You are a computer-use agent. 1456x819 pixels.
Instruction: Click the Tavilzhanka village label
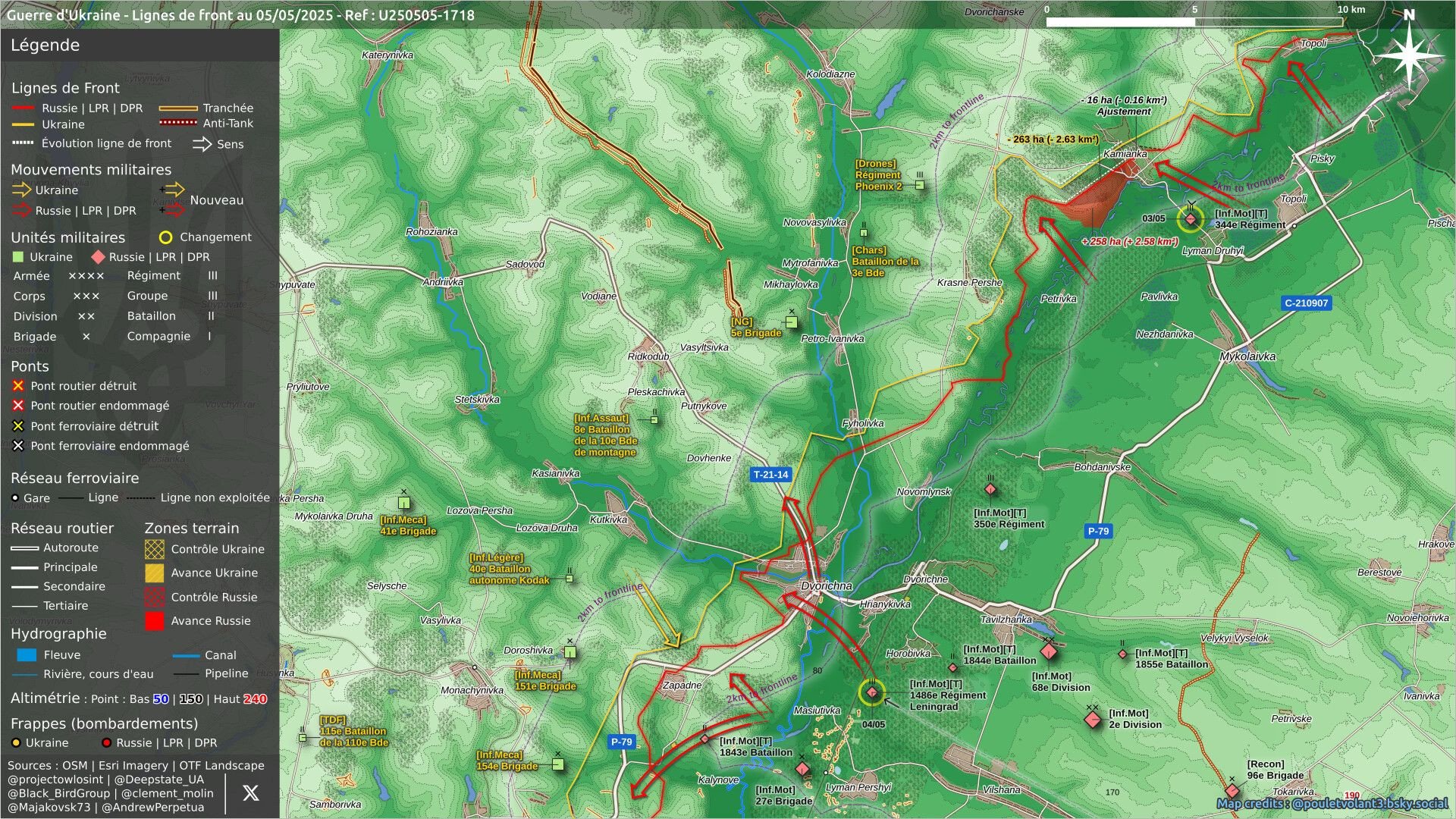coord(1006,620)
